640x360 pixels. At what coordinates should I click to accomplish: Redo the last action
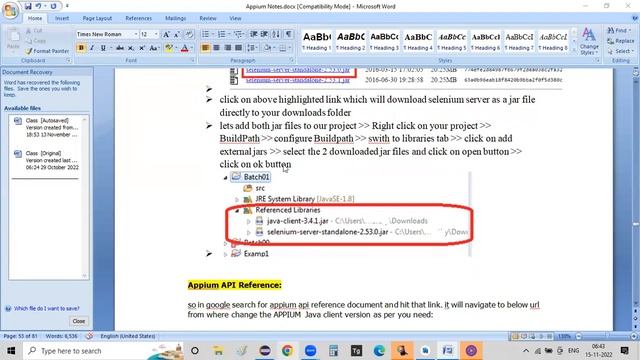coord(53,6)
